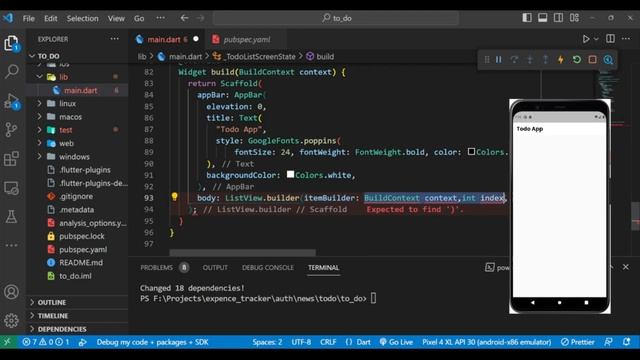Open Source Control view

11,130
